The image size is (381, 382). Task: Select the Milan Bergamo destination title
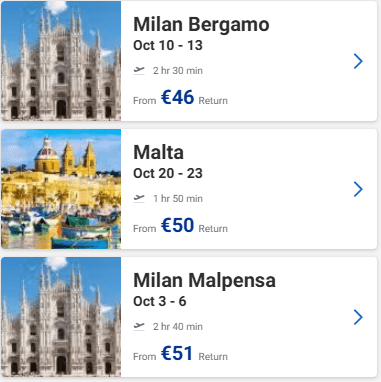coord(201,24)
